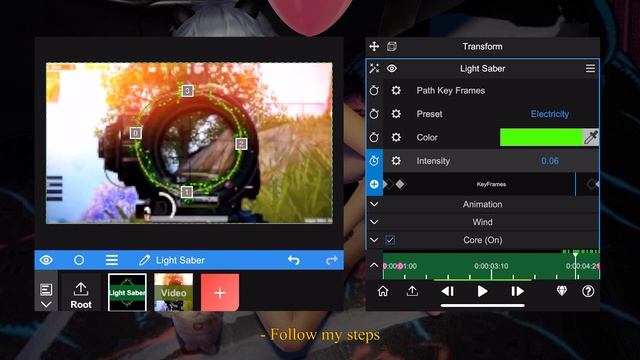The width and height of the screenshot is (640, 360).
Task: Click the Light Saber layer name label
Action: coord(180,260)
